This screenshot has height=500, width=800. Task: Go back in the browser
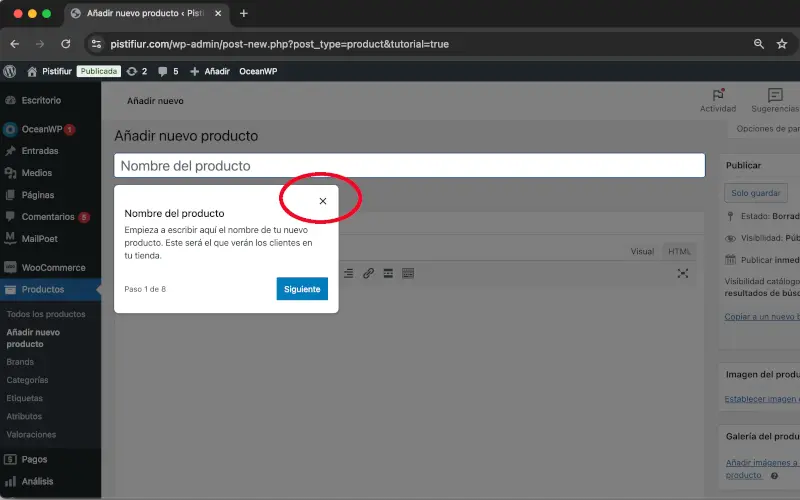click(15, 44)
